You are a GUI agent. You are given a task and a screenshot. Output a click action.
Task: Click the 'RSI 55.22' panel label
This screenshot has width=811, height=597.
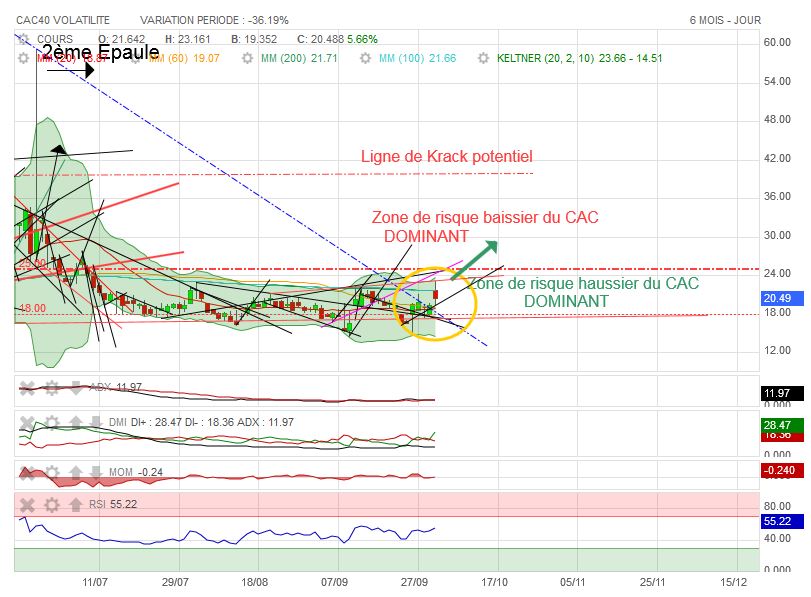coord(113,504)
